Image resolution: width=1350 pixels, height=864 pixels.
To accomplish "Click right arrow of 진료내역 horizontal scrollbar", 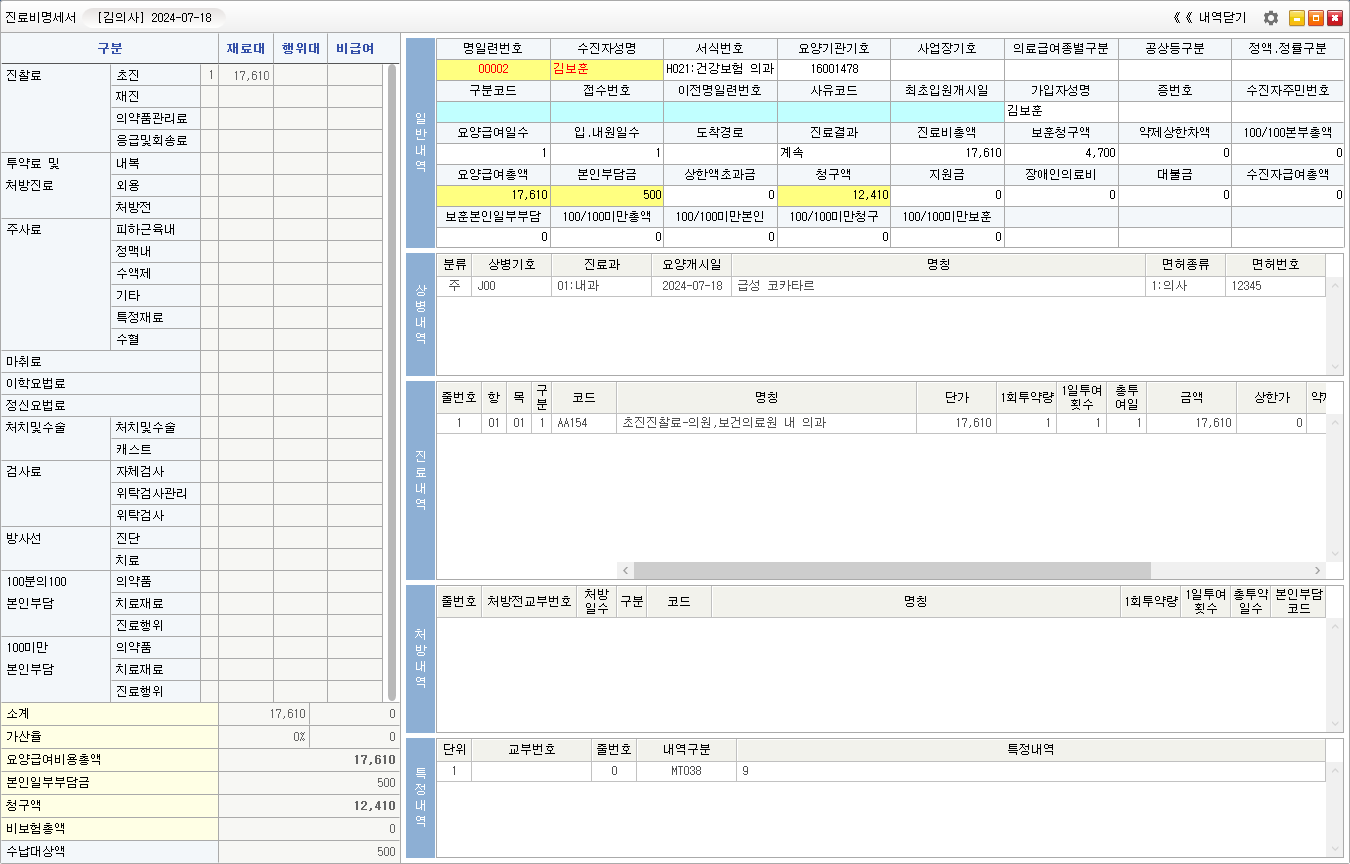I will tap(1316, 570).
